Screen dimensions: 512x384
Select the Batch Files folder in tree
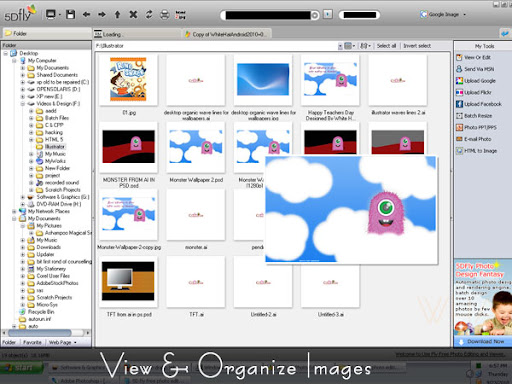tap(57, 118)
